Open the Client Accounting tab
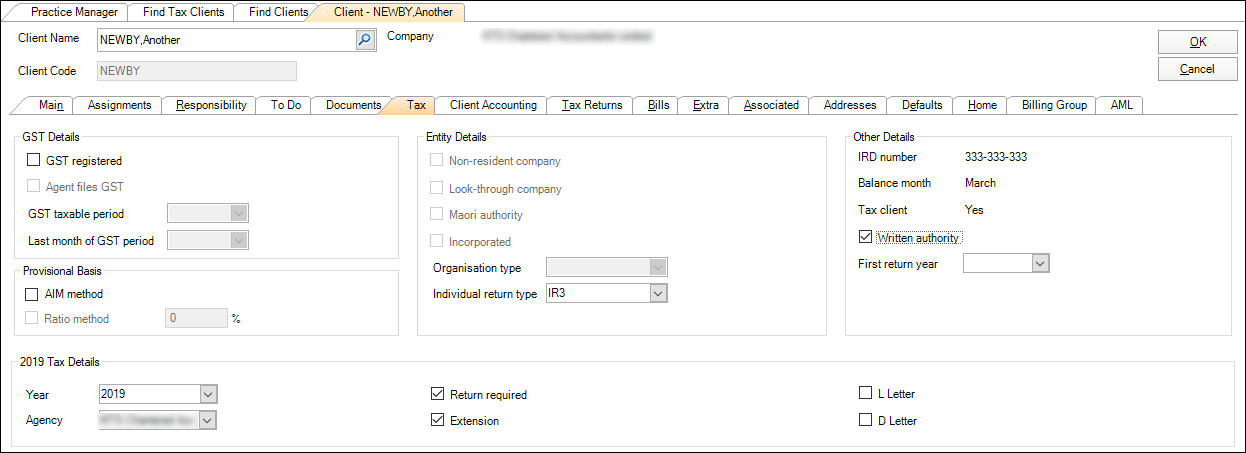Viewport: 1246px width, 453px height. click(x=493, y=105)
